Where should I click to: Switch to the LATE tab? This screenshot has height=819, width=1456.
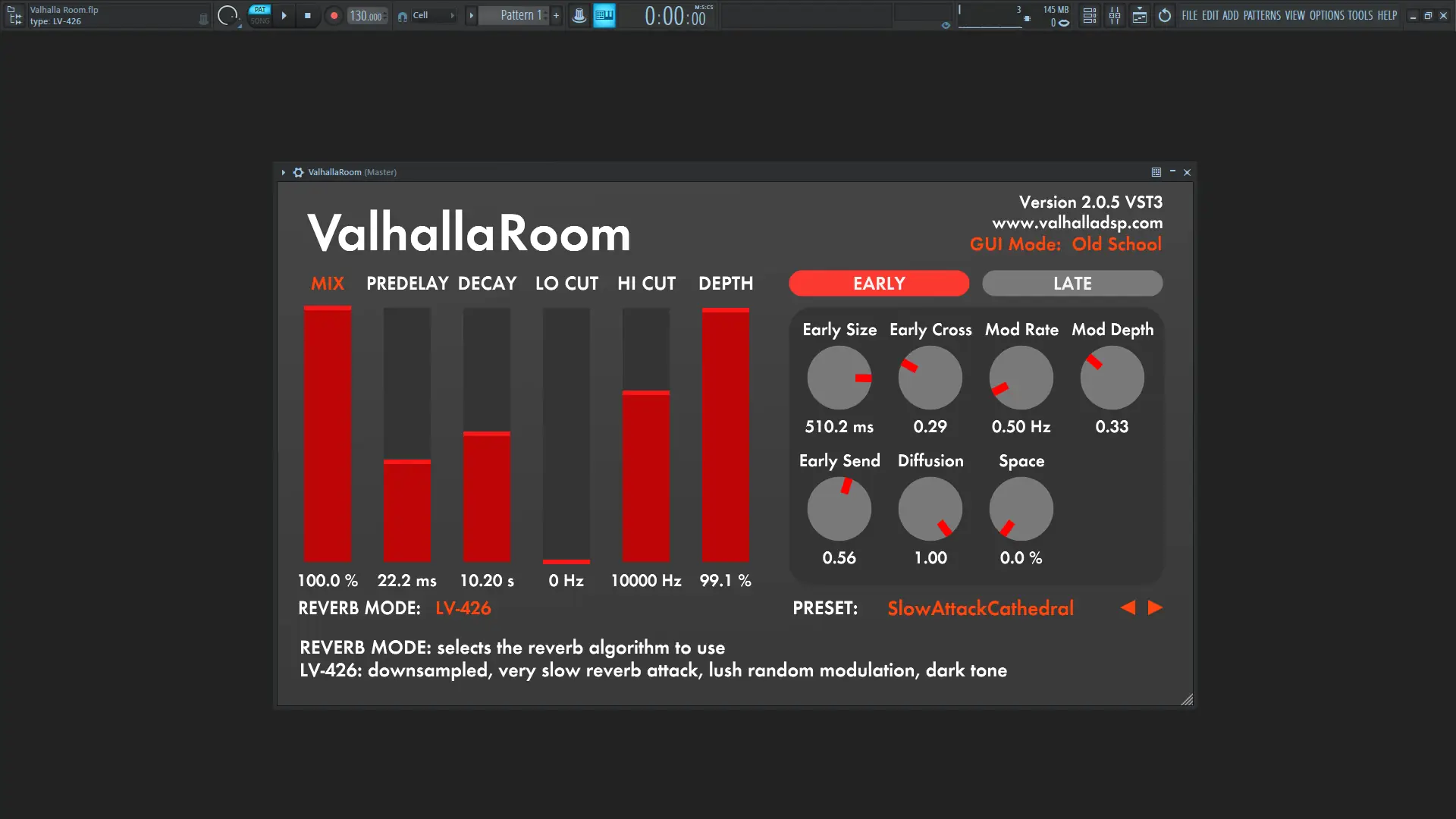(1072, 283)
